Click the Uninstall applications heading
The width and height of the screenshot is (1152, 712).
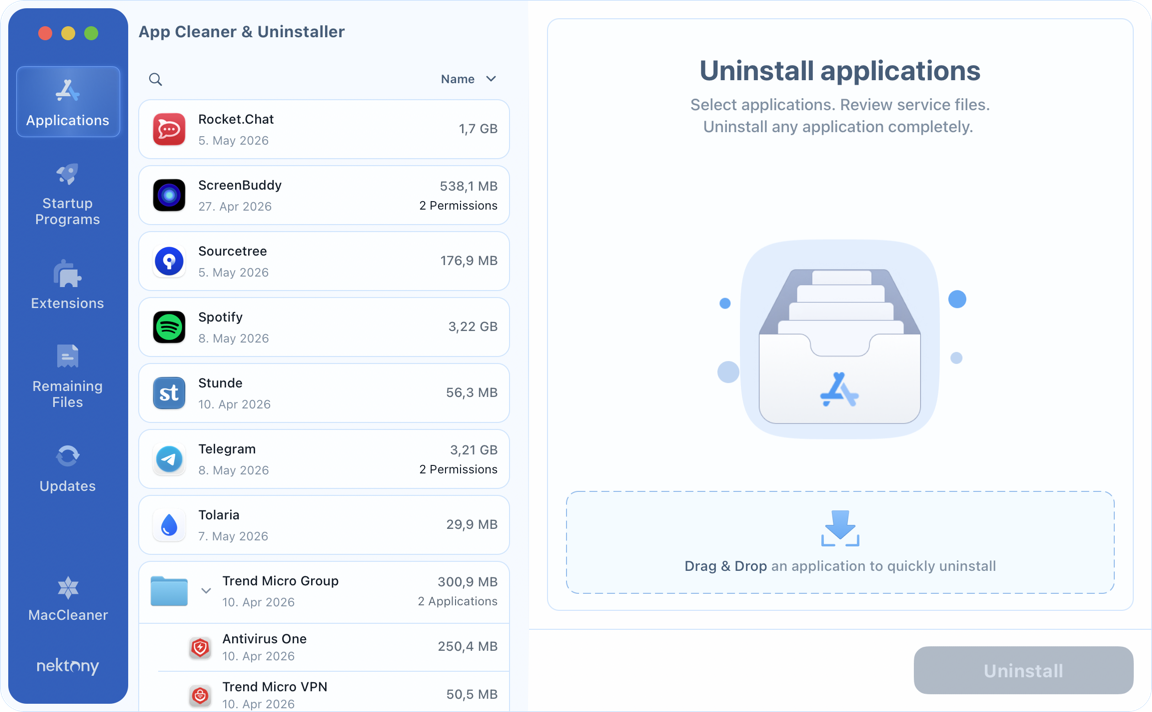(x=840, y=71)
